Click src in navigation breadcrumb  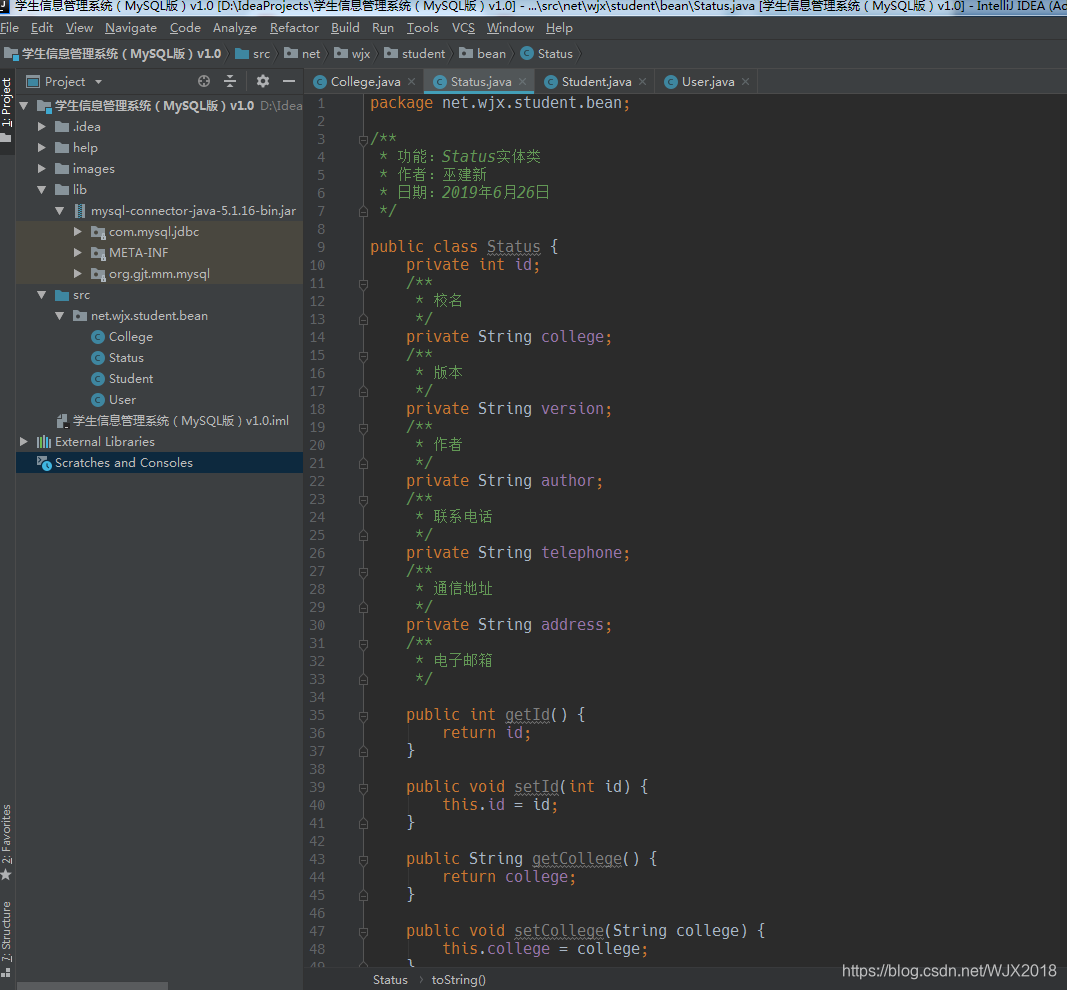point(253,54)
